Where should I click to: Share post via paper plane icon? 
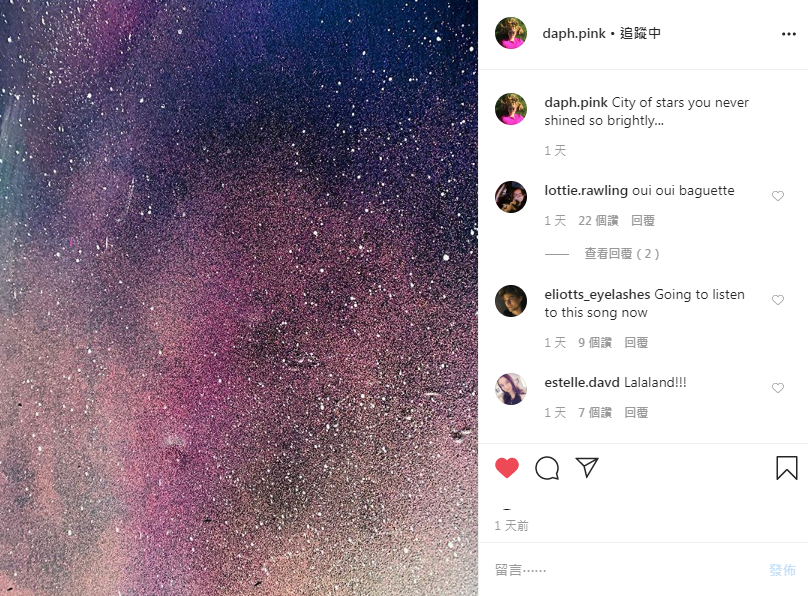tap(587, 467)
